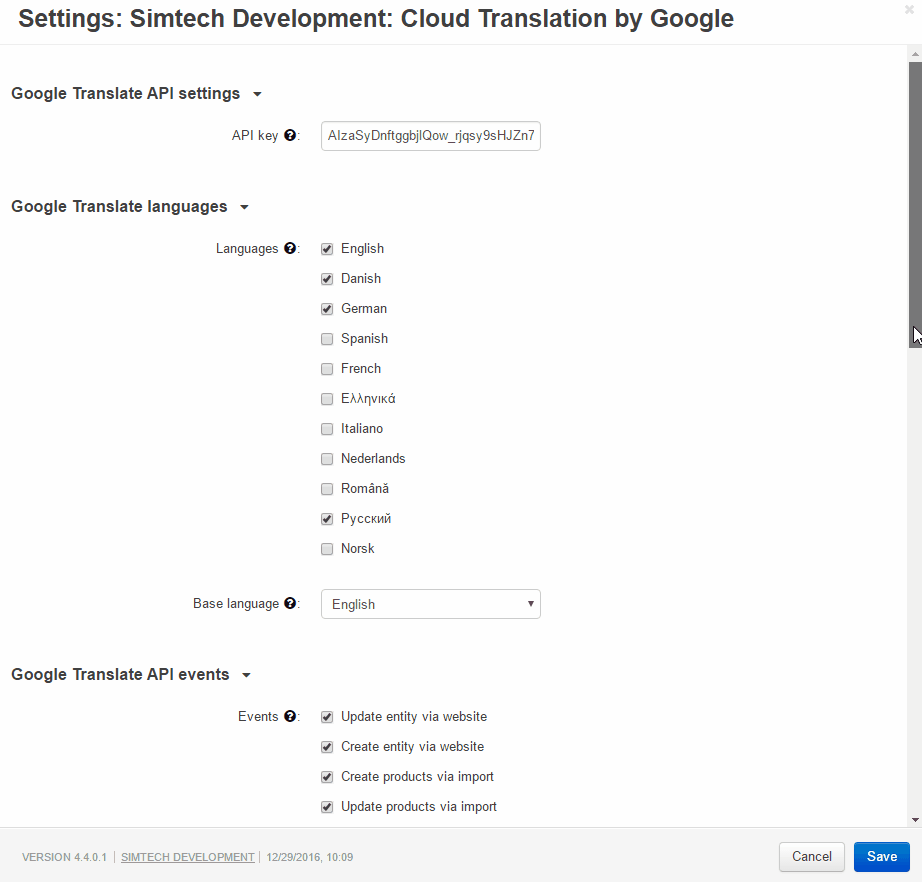
Task: Click the API key help icon
Action: [x=290, y=135]
